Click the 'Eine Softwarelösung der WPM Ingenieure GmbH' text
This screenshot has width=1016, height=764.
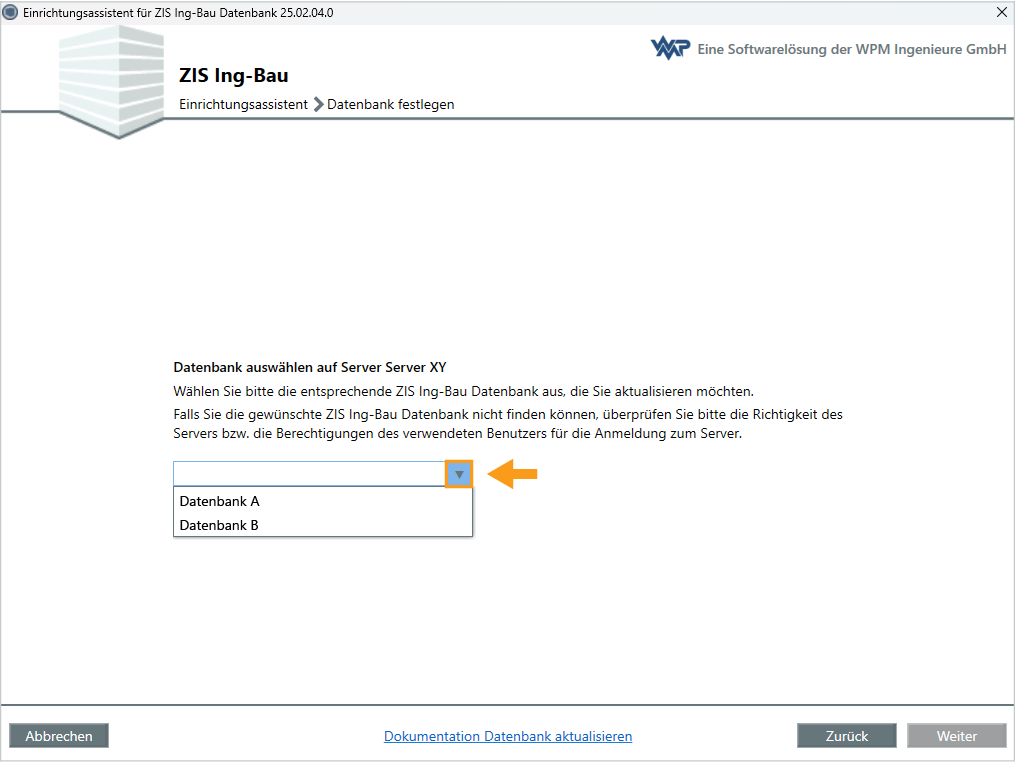(x=851, y=49)
